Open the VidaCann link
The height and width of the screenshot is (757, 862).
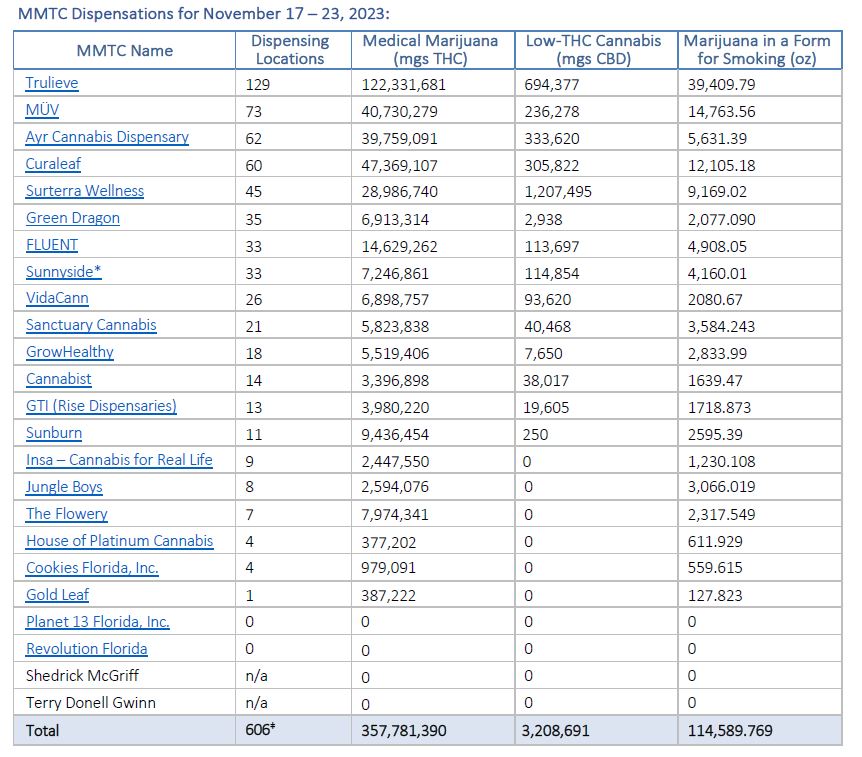(57, 298)
